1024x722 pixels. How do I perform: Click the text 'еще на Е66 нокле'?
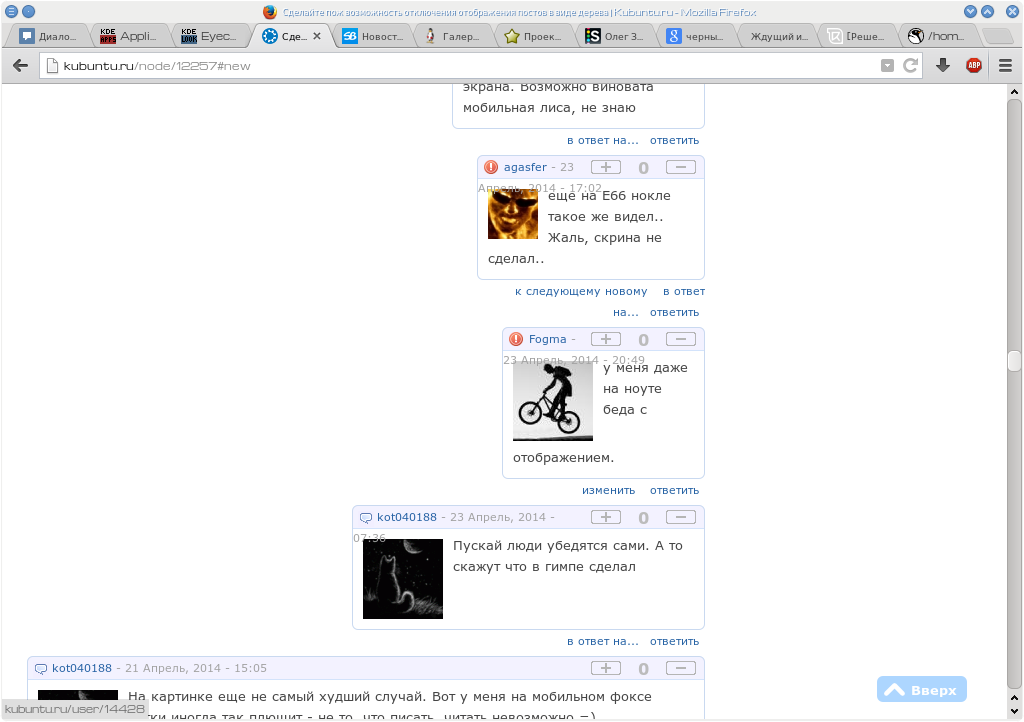[609, 196]
